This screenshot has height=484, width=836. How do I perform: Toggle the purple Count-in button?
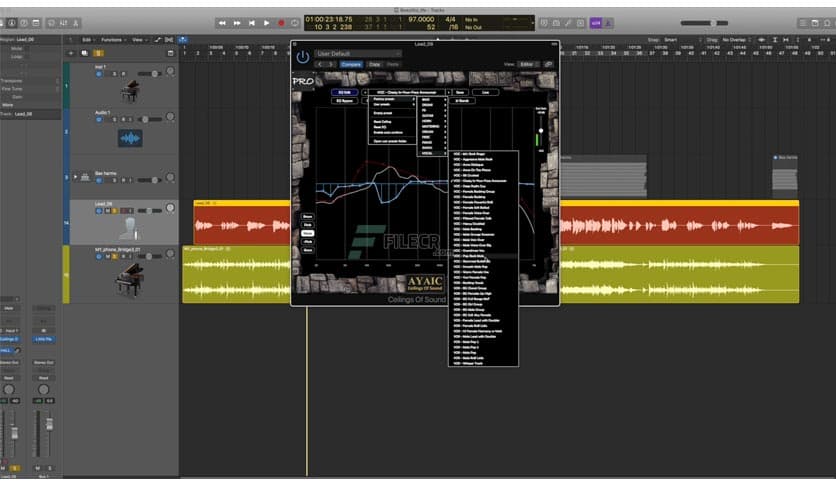(596, 23)
